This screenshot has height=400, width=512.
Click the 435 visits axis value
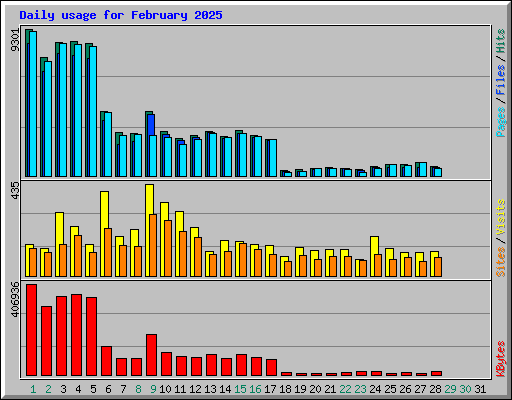(15, 191)
